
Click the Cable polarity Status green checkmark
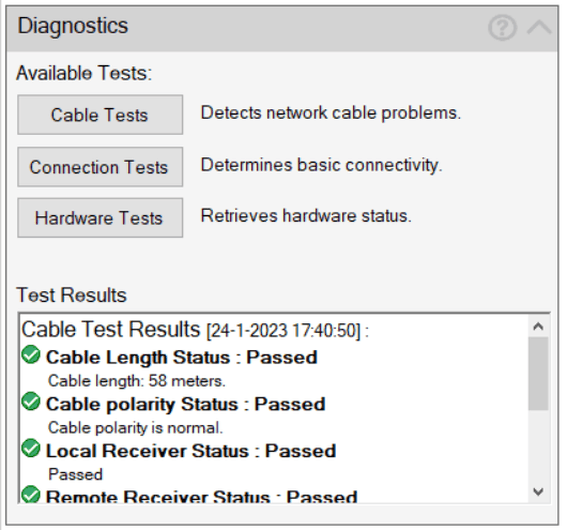(31, 401)
